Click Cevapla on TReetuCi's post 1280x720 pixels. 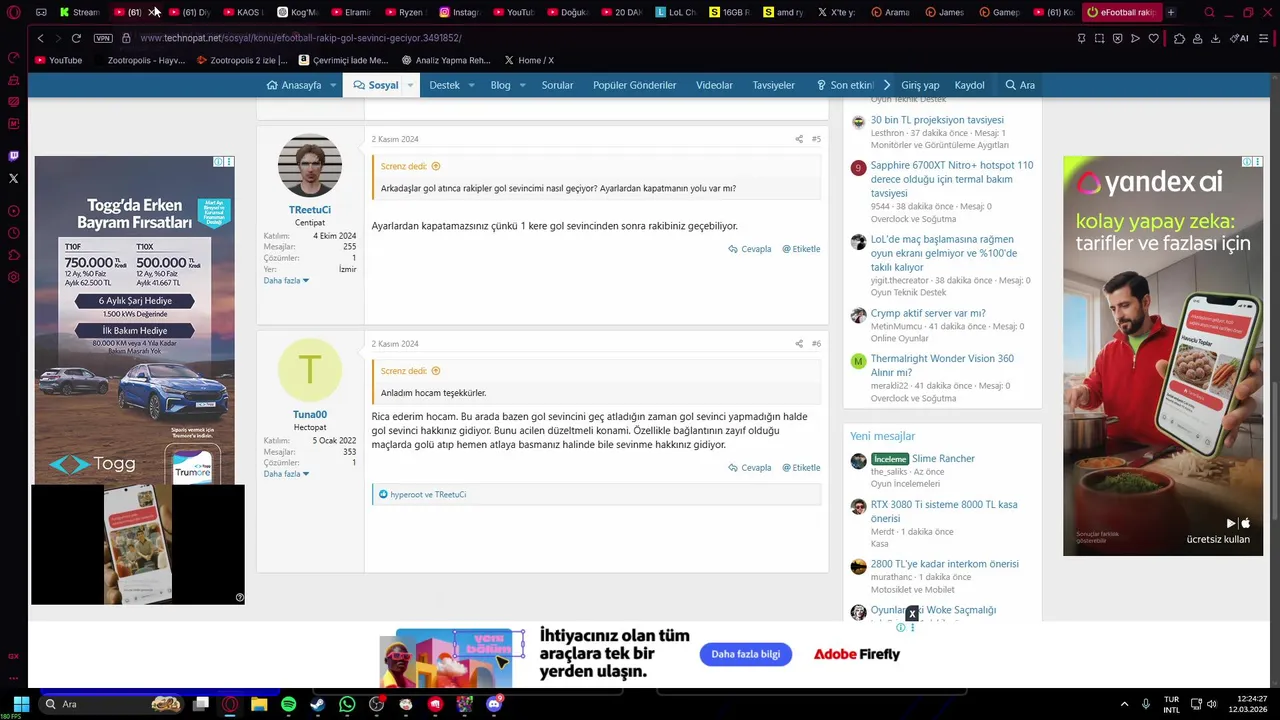[750, 249]
